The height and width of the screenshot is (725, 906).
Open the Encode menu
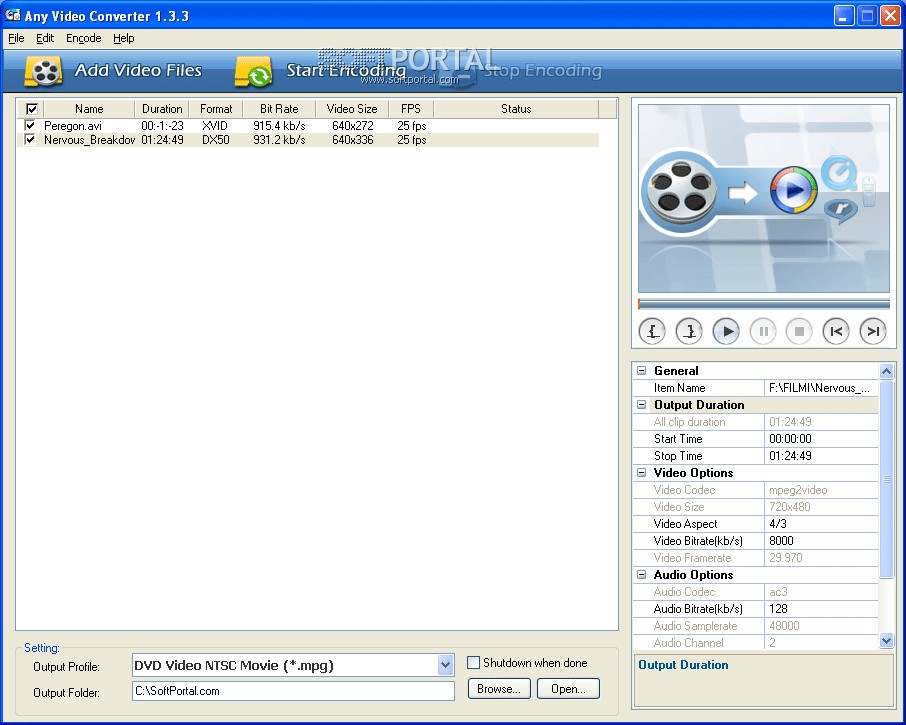[x=84, y=38]
